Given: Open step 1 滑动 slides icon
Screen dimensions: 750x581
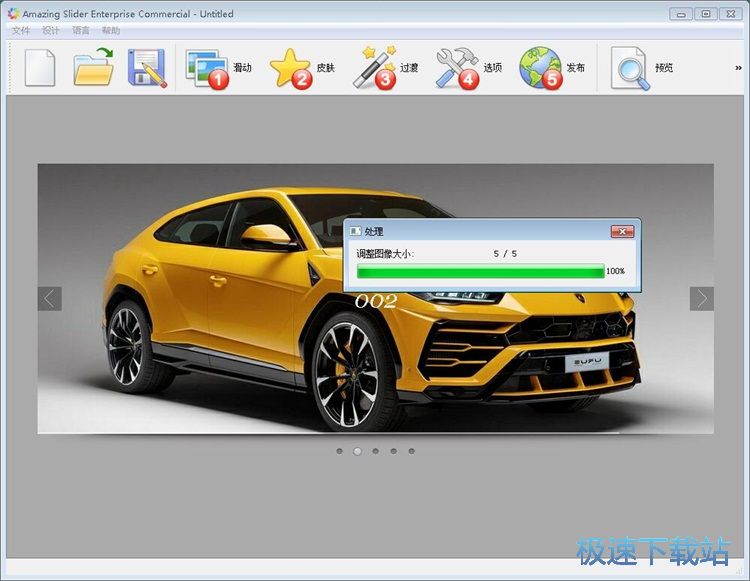Looking at the screenshot, I should click(207, 69).
